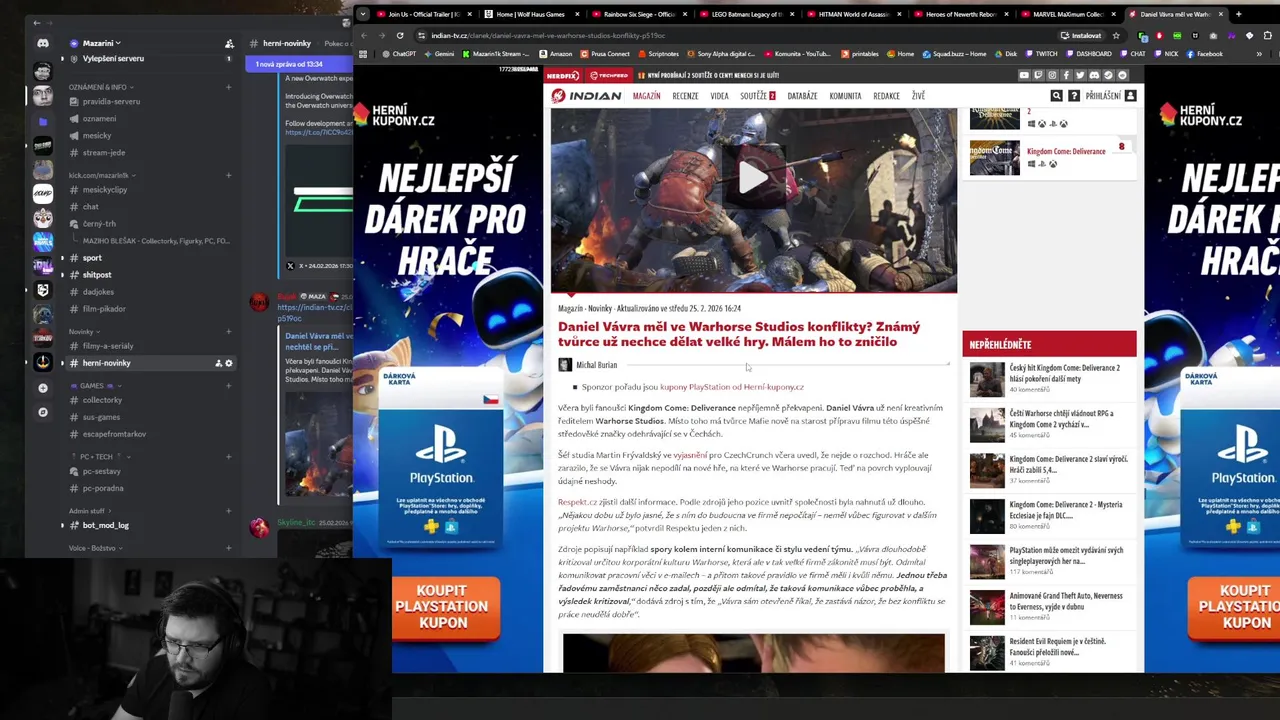Open the Twitter icon in site header

coord(1080,75)
